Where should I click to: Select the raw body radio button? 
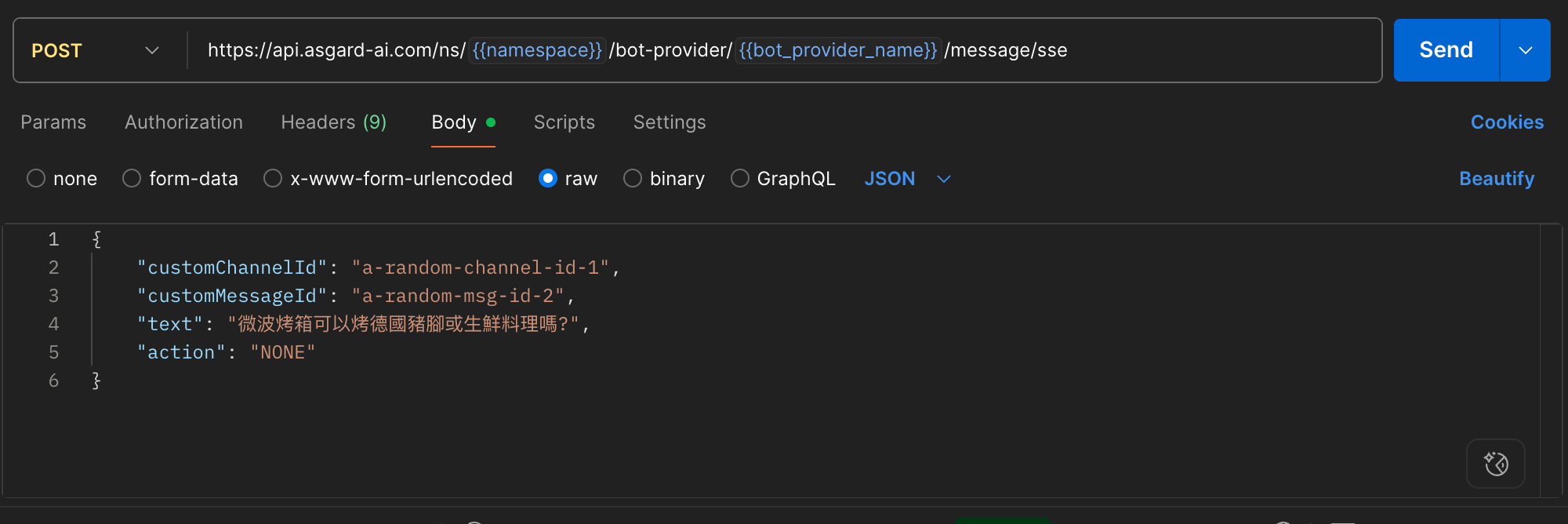[548, 179]
